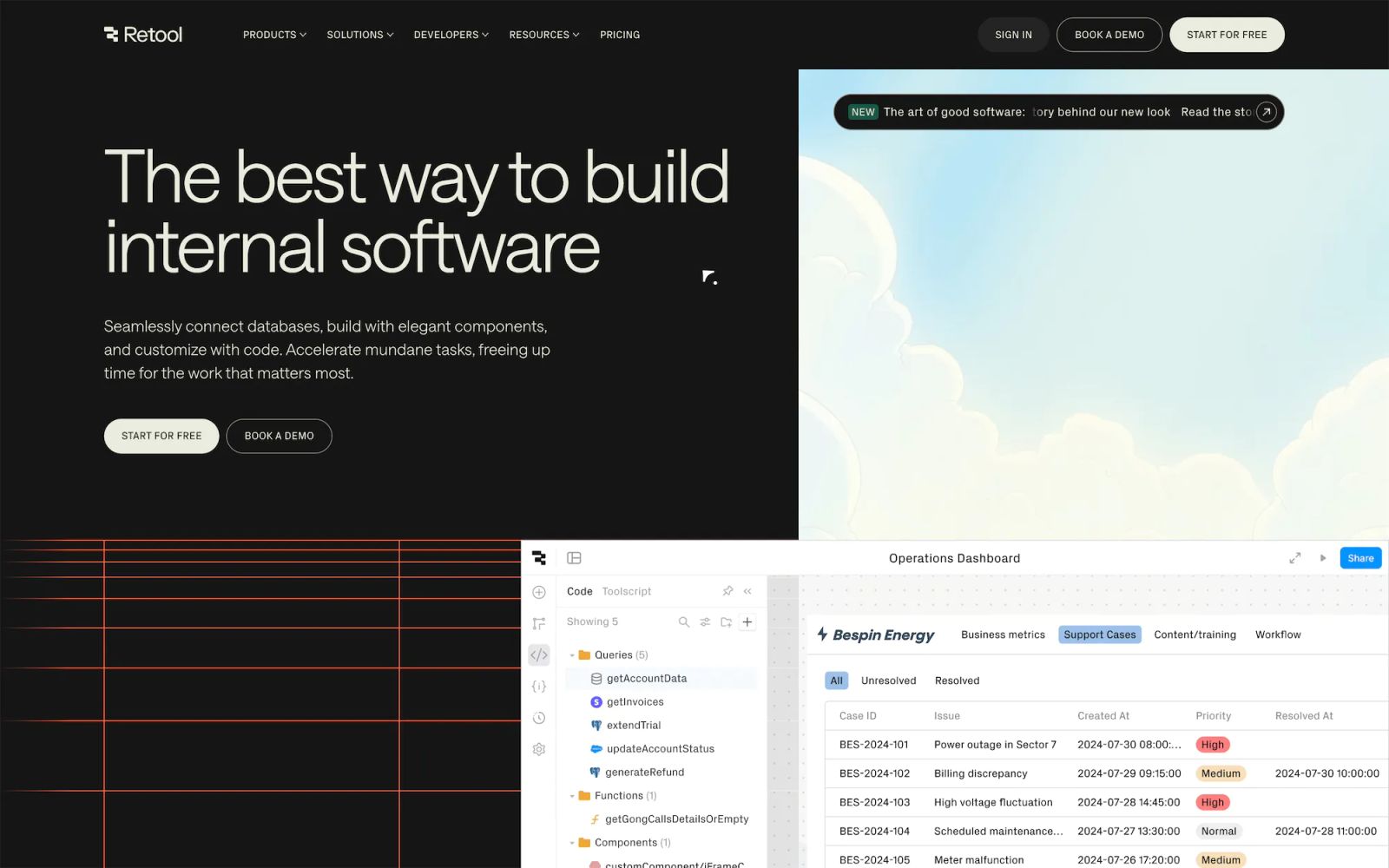Click the lightning bolt icon beside Bespin Energy
Screen dimensions: 1389x868
822,635
